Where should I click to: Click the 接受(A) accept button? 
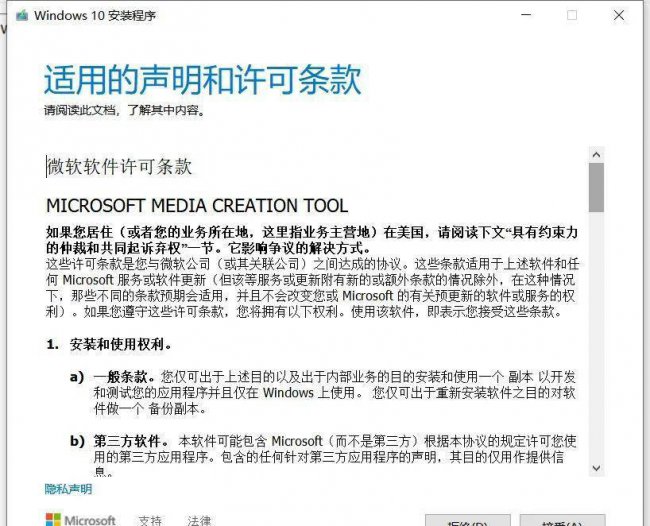[563, 521]
